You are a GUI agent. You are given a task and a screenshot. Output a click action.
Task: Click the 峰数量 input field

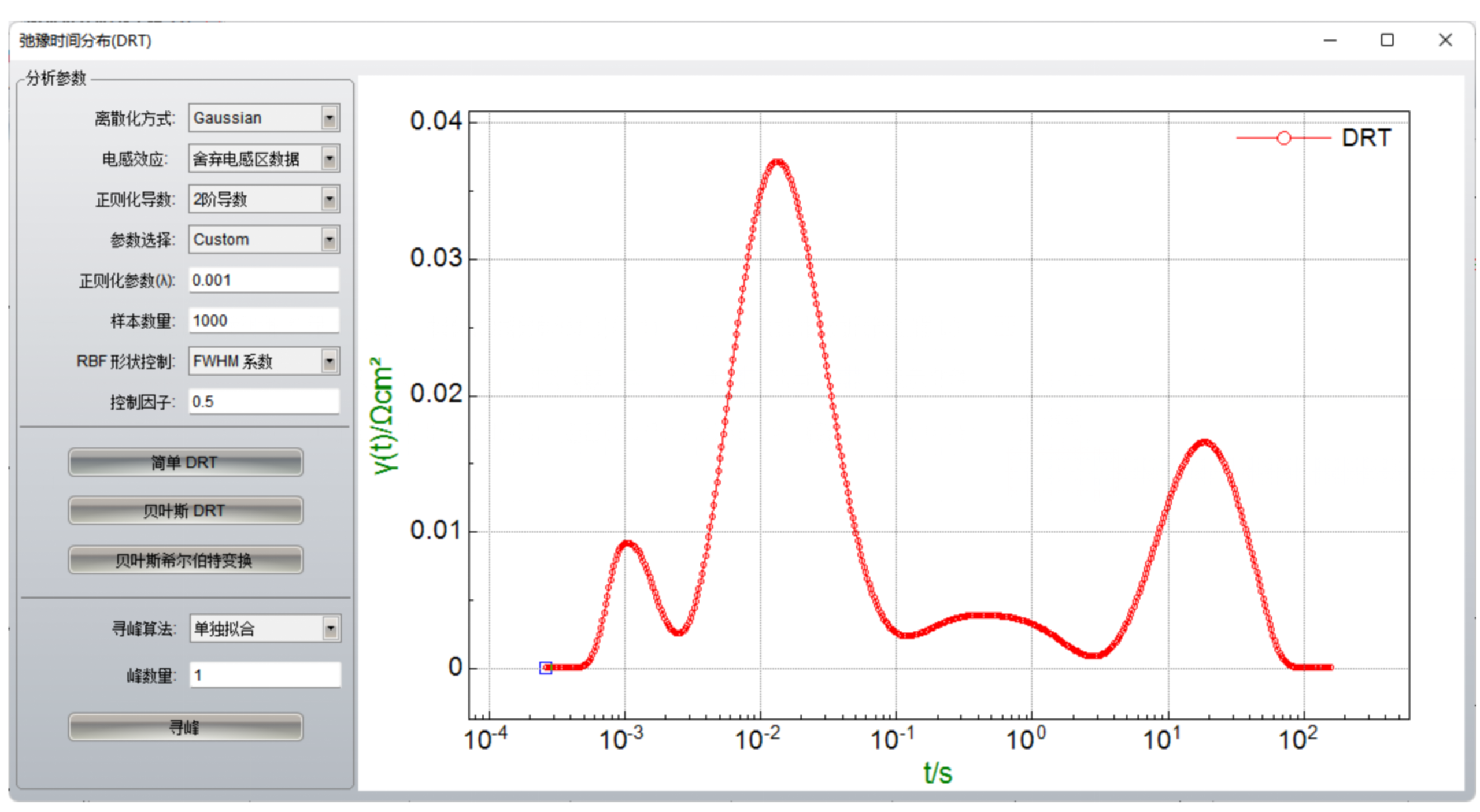point(265,675)
